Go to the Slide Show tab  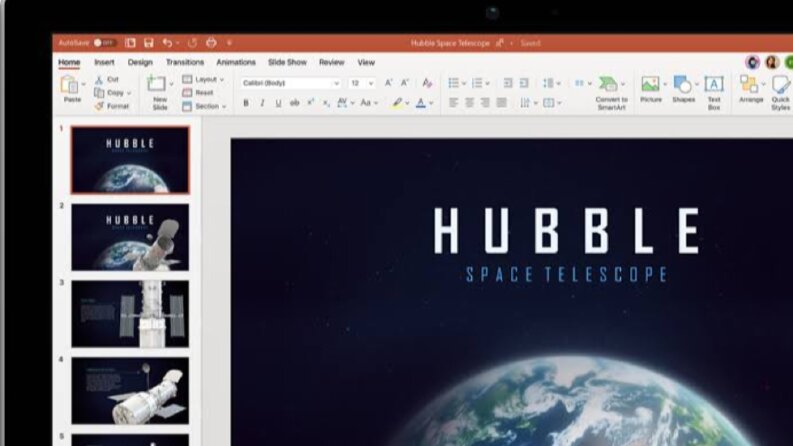(287, 62)
